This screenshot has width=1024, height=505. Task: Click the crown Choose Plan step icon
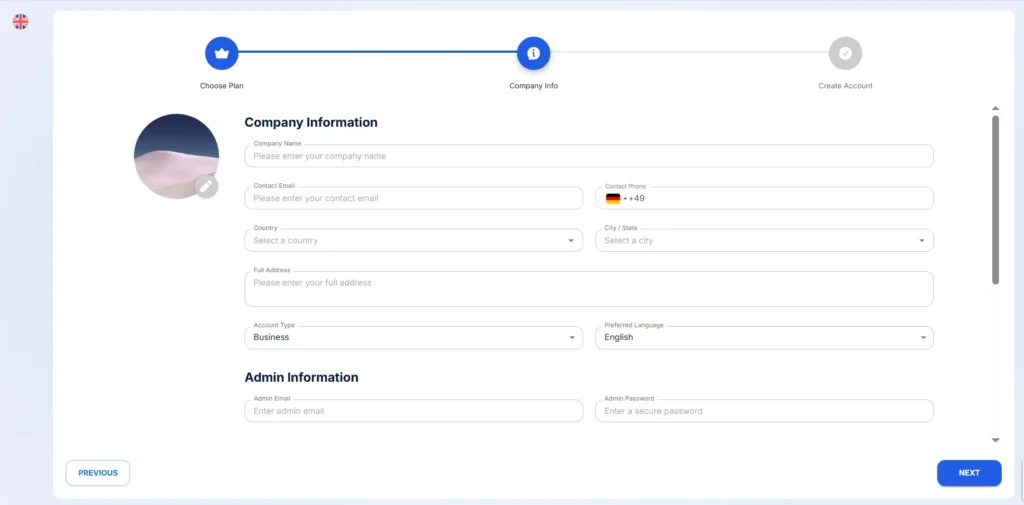[x=221, y=53]
